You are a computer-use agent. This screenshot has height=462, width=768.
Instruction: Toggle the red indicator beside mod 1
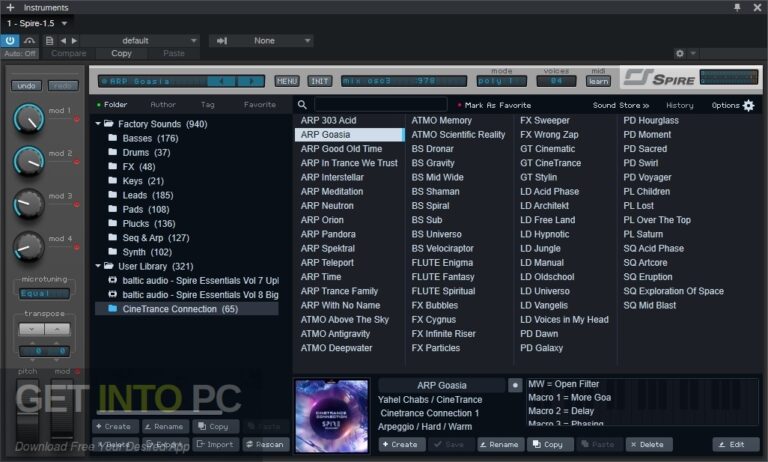[76, 119]
